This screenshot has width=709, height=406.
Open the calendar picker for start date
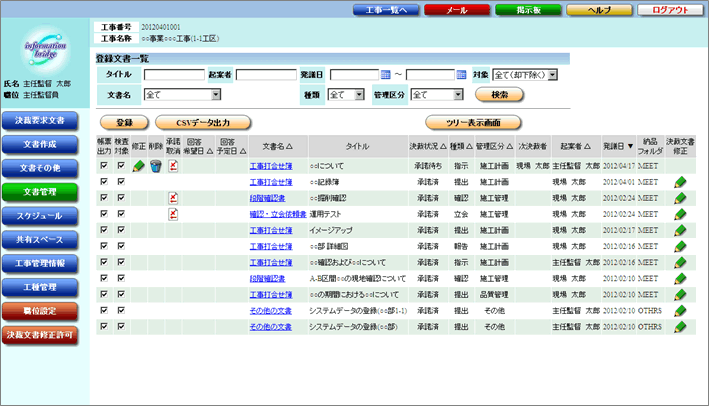click(x=386, y=75)
